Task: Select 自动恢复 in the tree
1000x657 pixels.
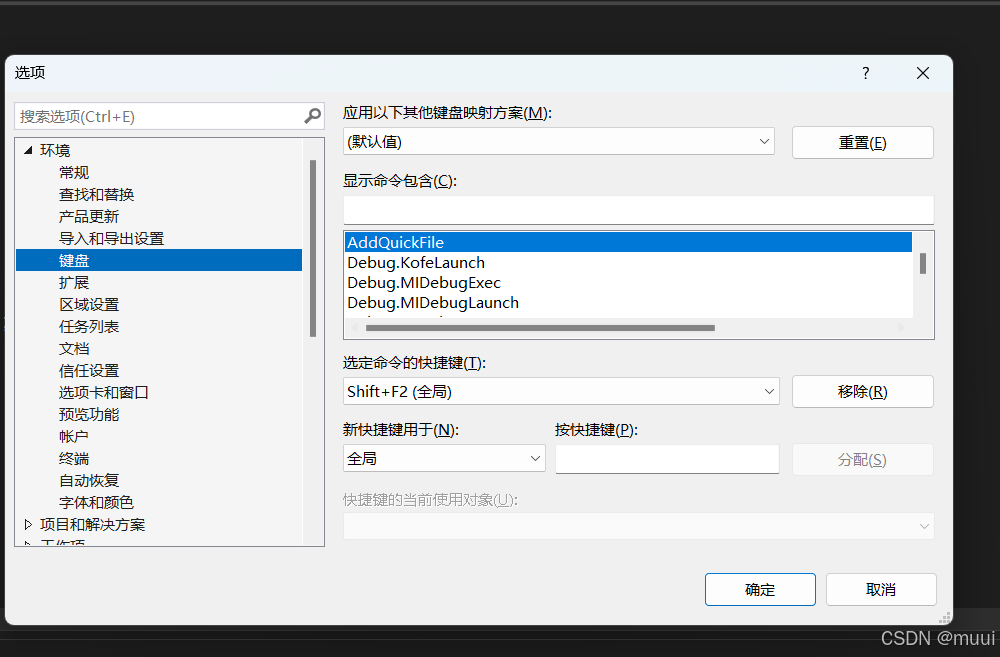Action: click(x=89, y=480)
